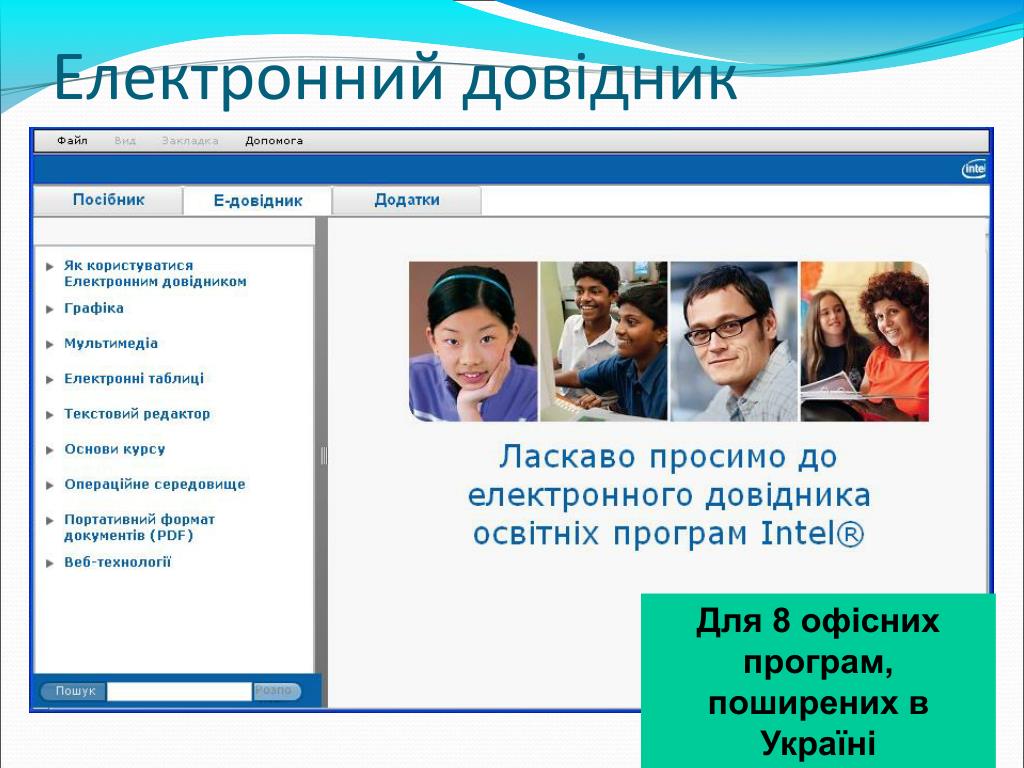Open the Мультимедіа topic
The width and height of the screenshot is (1024, 768).
click(x=111, y=344)
